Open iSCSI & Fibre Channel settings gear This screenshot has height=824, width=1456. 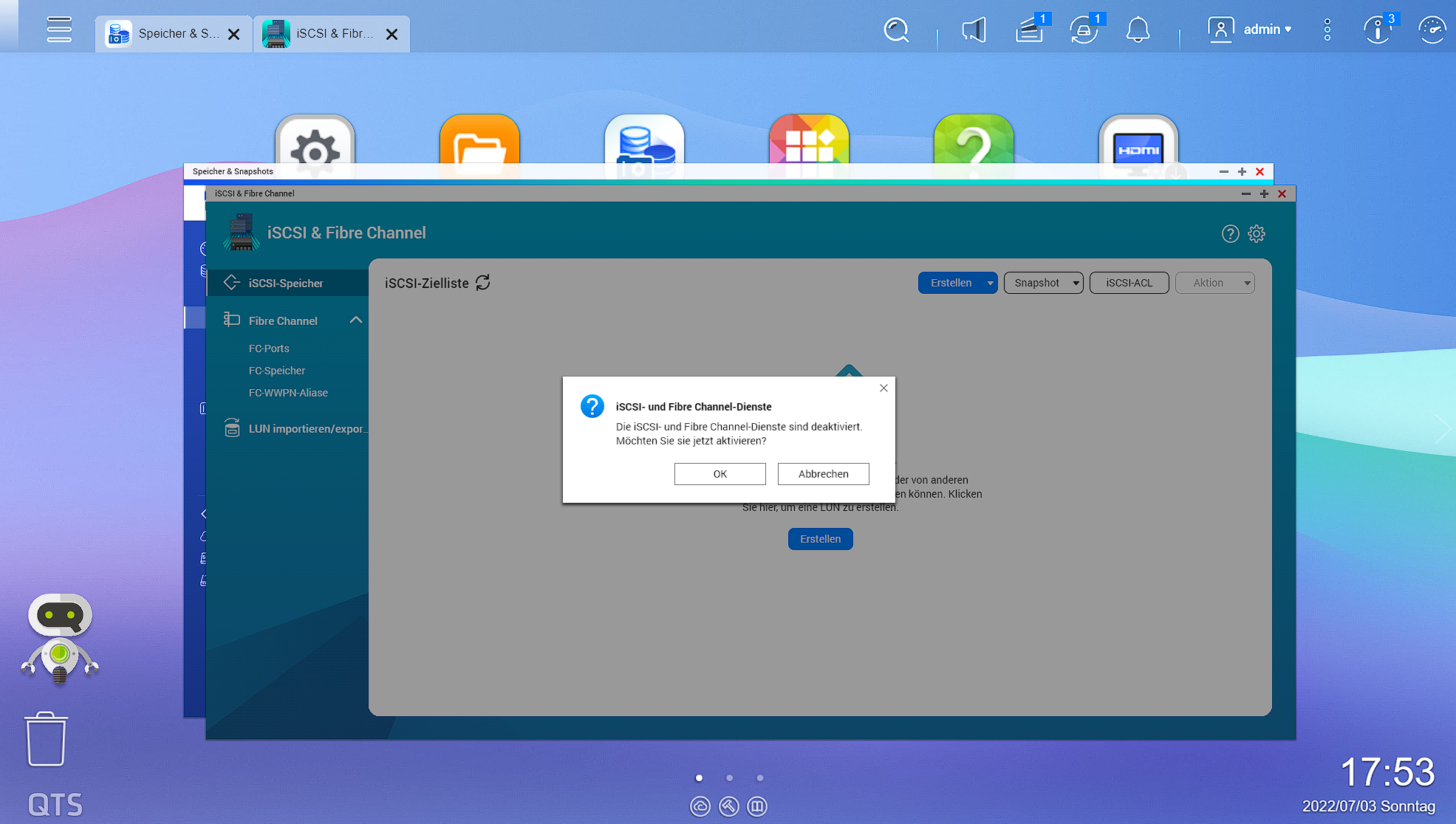[1256, 234]
